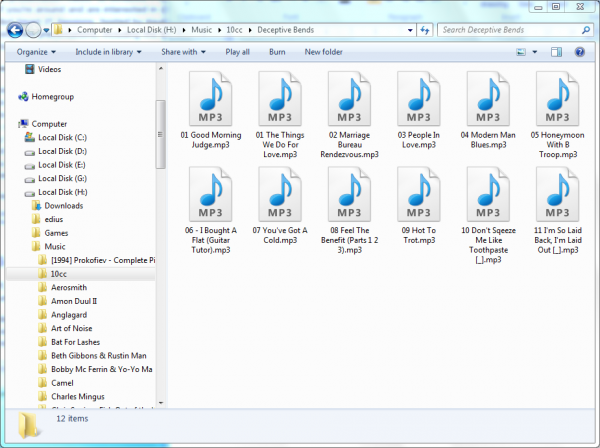Select the Music folder in the tree
The width and height of the screenshot is (600, 448).
pos(55,246)
